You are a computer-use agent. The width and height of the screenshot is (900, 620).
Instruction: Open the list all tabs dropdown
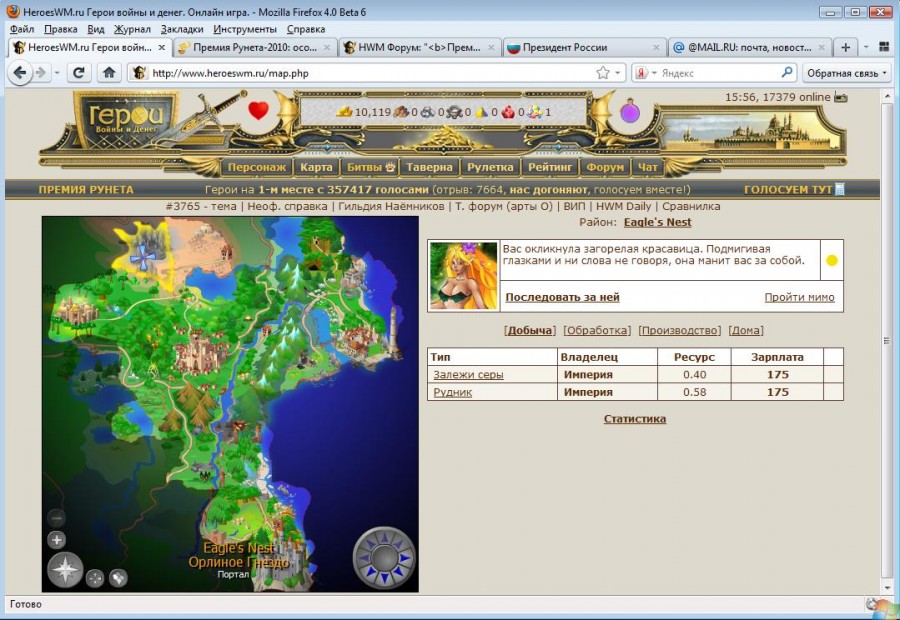tap(866, 47)
